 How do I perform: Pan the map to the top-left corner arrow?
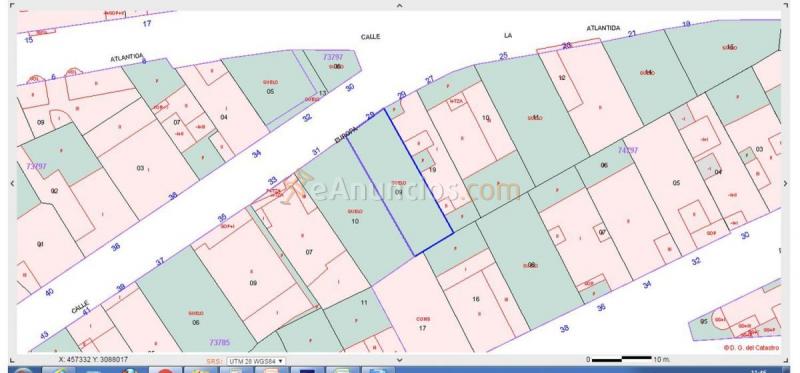pyautogui.click(x=12, y=6)
